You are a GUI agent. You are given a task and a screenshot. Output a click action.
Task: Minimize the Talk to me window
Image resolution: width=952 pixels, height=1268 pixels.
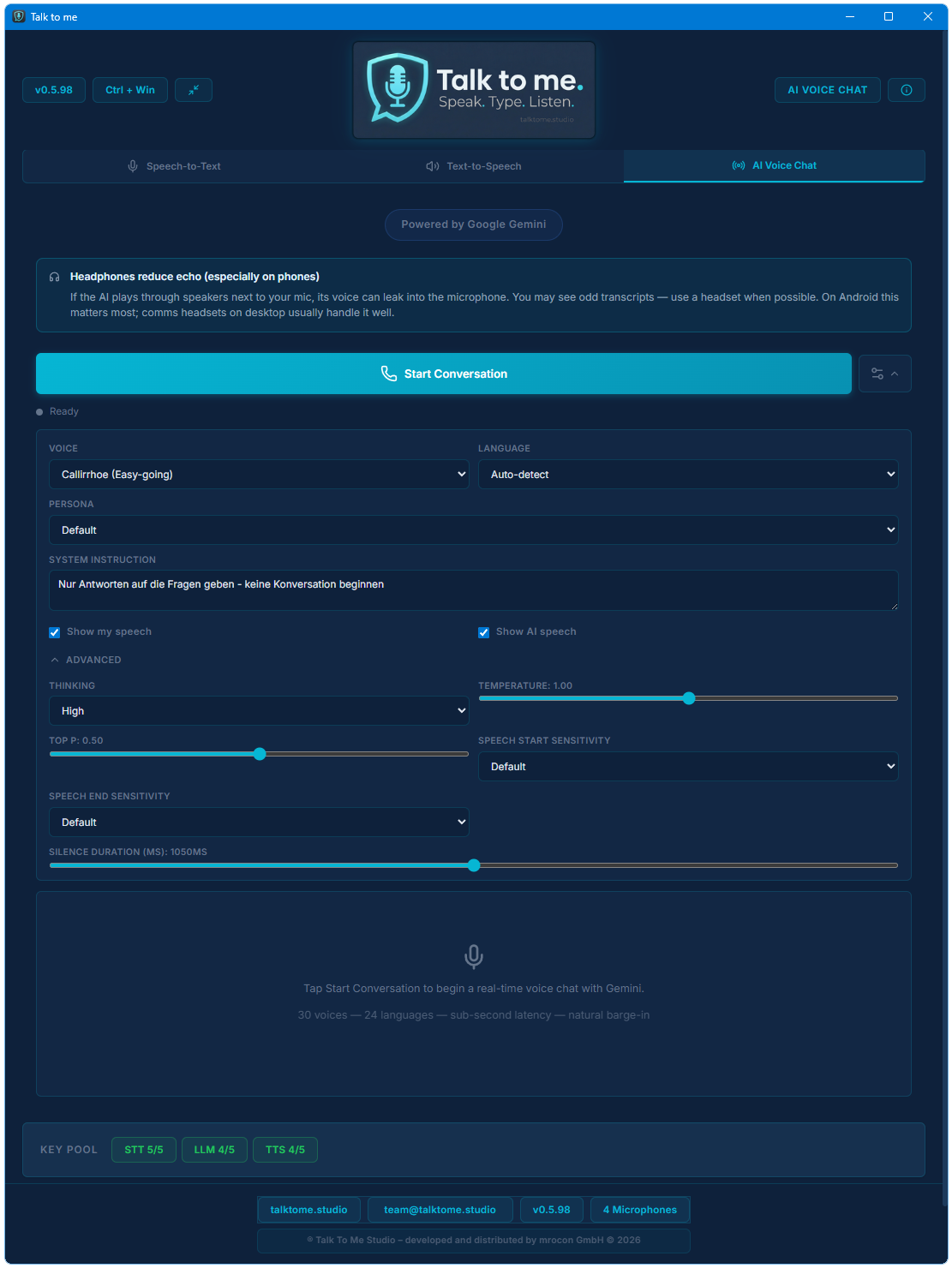click(x=850, y=16)
